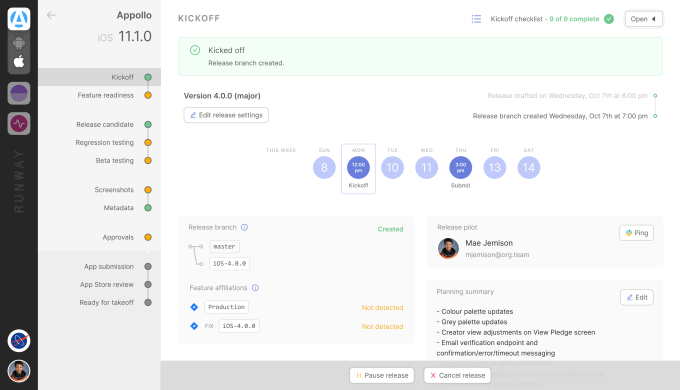Click the Release branch info icon

tap(245, 227)
